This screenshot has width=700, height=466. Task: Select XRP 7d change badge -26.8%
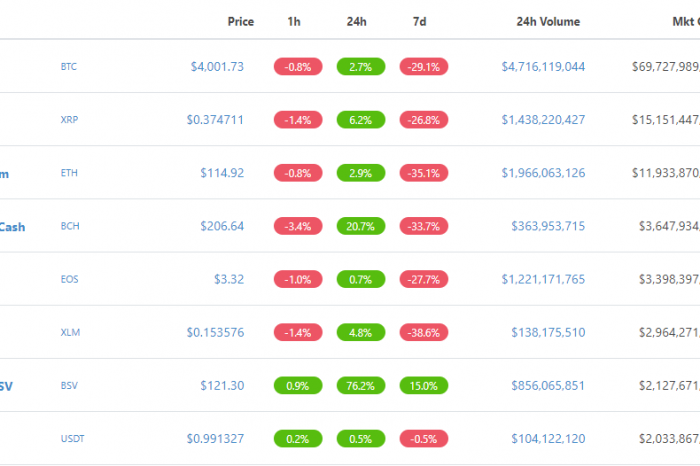(x=424, y=120)
